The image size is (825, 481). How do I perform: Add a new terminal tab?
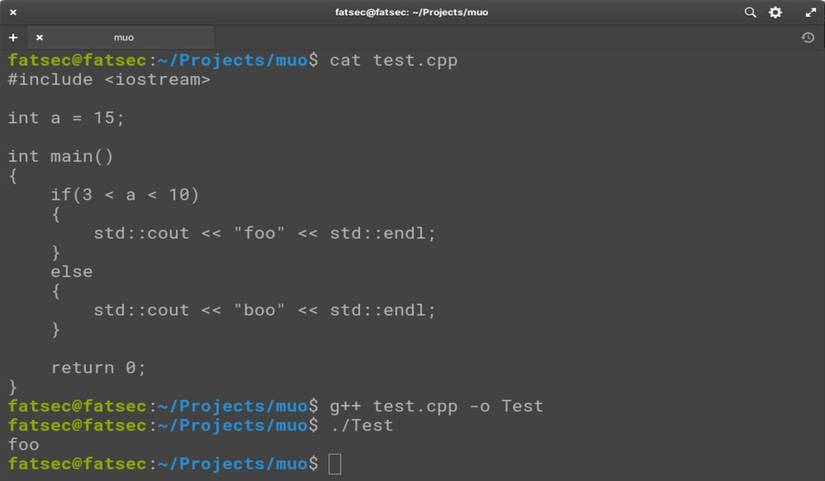[x=13, y=37]
